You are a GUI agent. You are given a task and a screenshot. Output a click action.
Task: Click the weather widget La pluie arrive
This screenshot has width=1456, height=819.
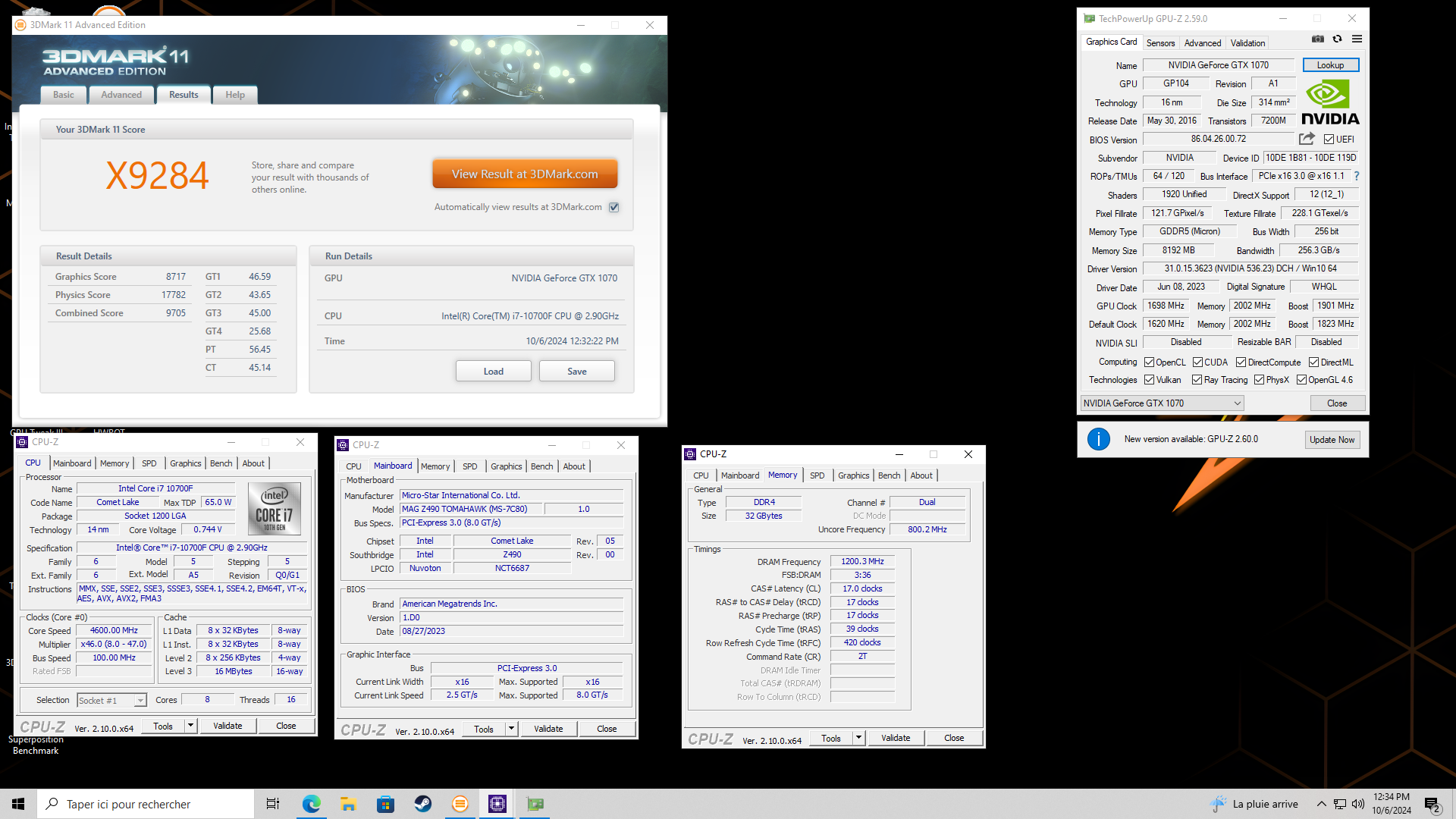(x=1254, y=804)
